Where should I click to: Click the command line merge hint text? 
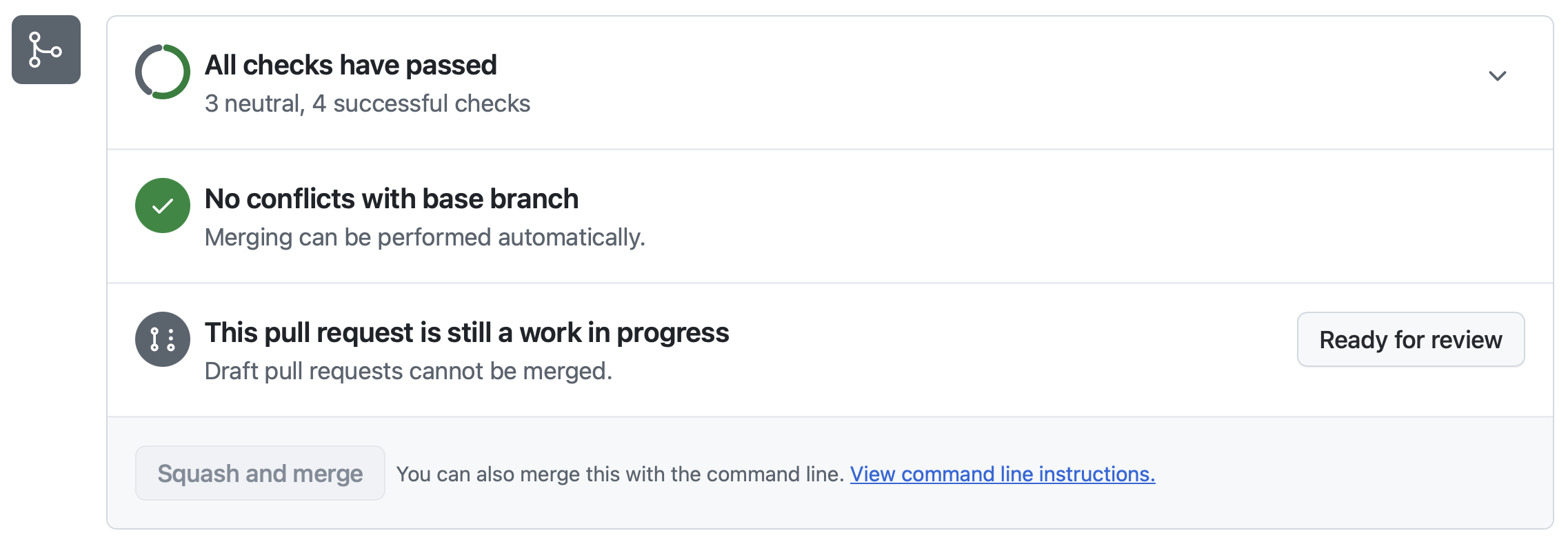pos(620,474)
